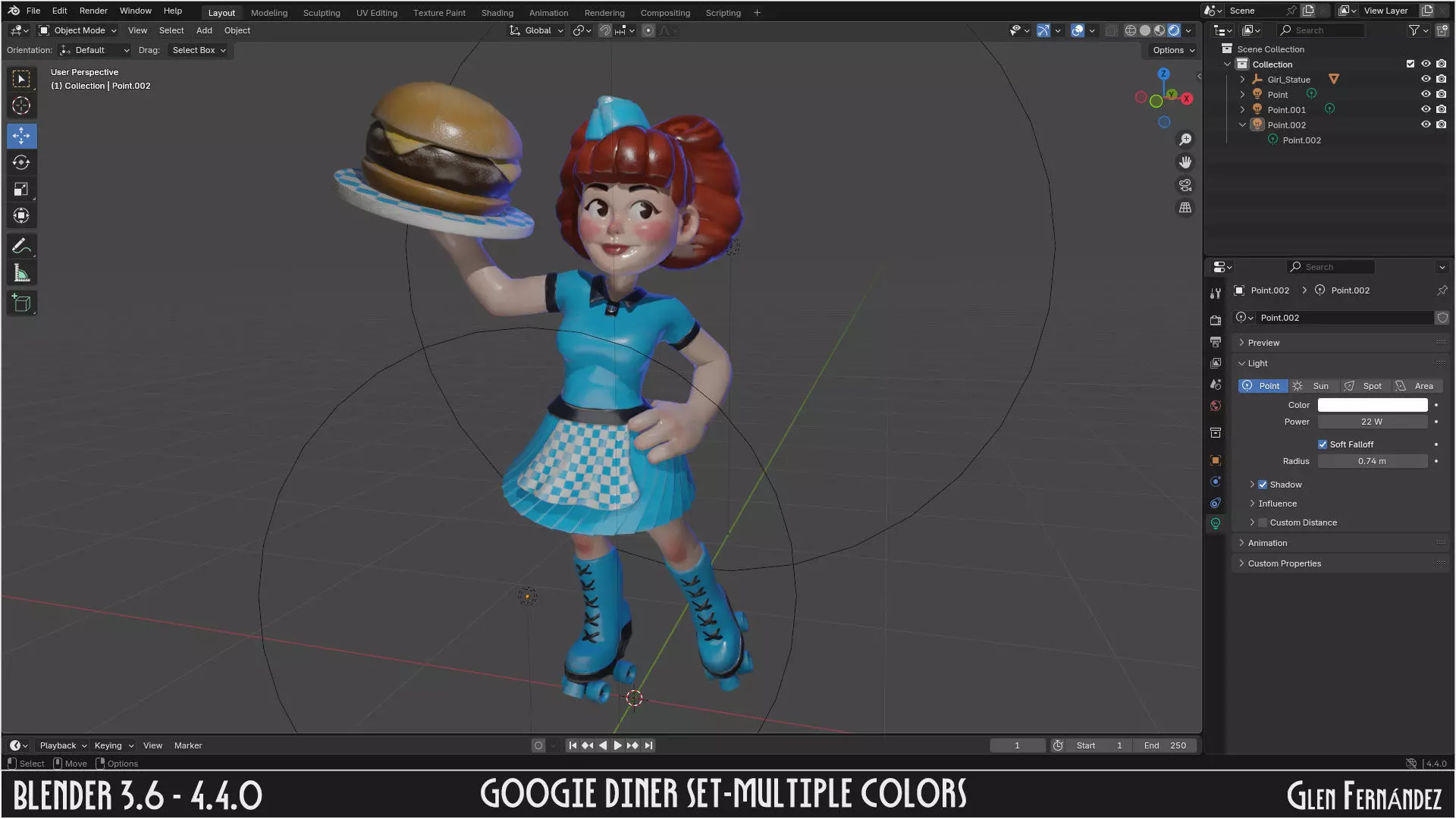Open the Output properties tab
This screenshot has width=1456, height=819.
[x=1216, y=342]
